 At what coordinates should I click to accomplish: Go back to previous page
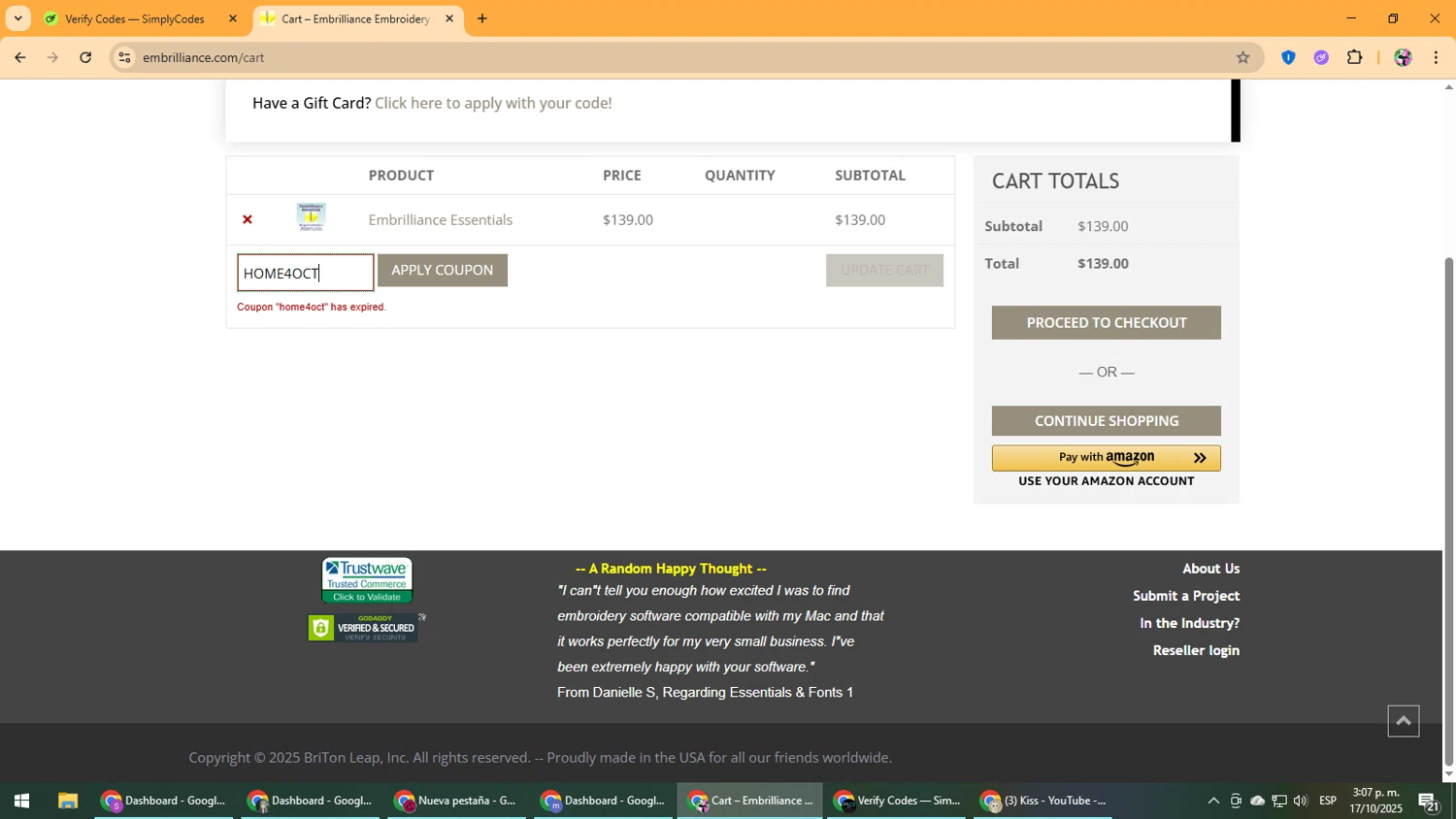tap(19, 57)
